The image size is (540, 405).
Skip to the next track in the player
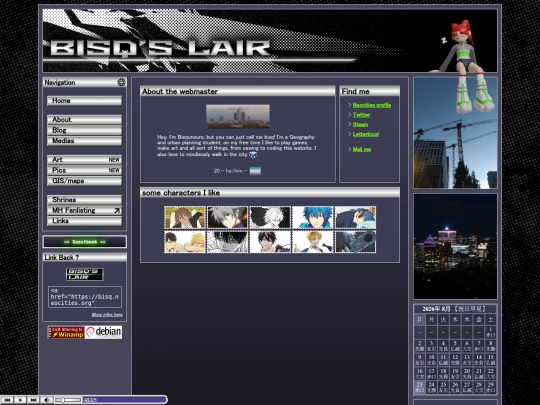pyautogui.click(x=33, y=400)
